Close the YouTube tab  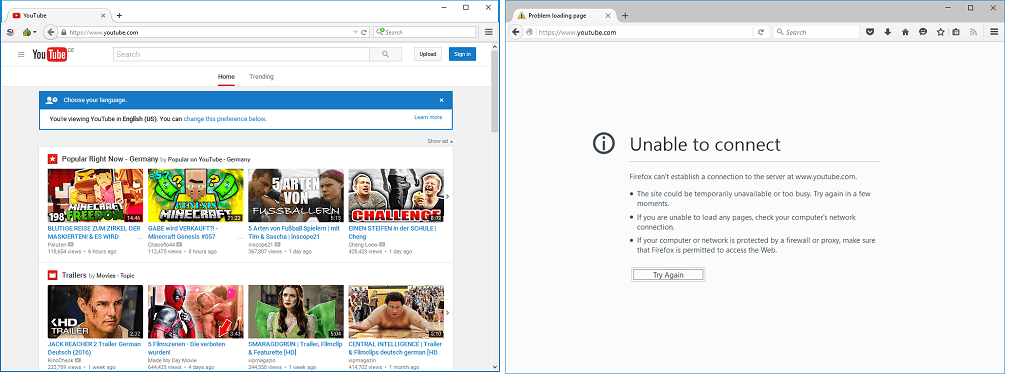pos(103,15)
